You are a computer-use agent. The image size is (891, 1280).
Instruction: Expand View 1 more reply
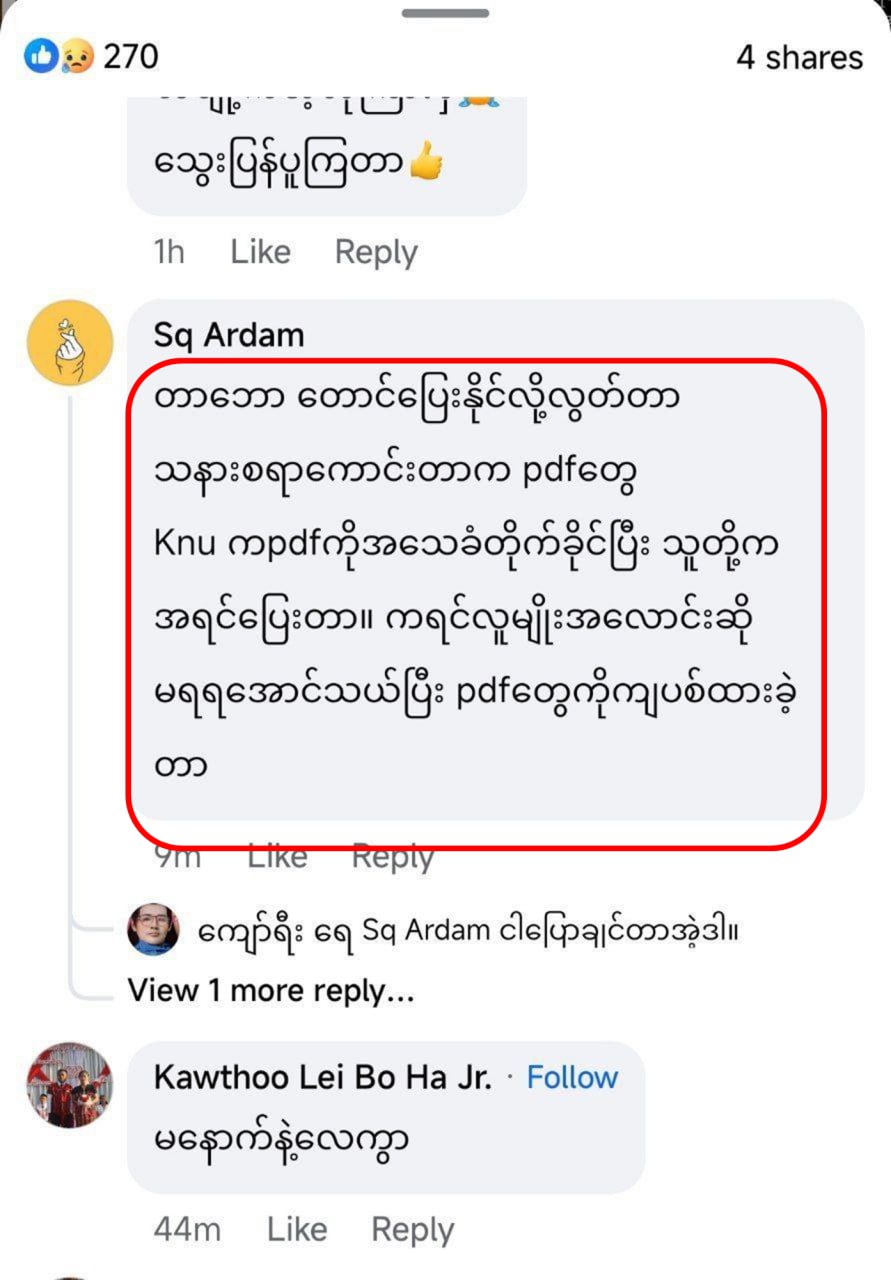[x=270, y=991]
